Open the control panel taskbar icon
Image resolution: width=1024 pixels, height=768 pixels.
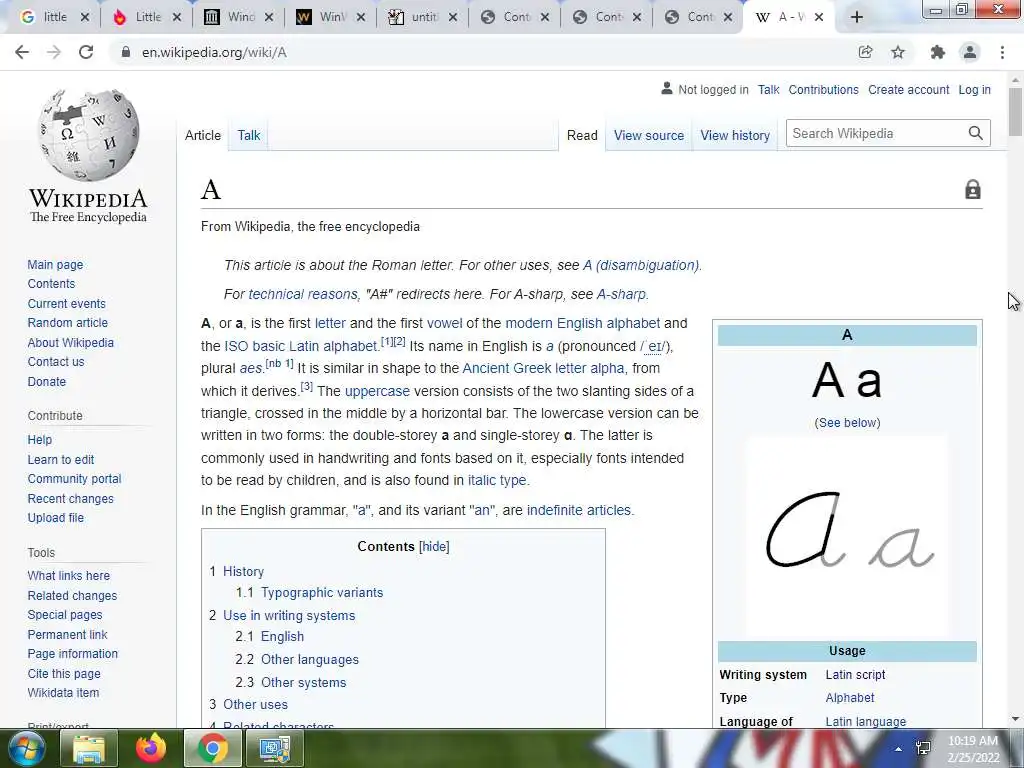[274, 748]
